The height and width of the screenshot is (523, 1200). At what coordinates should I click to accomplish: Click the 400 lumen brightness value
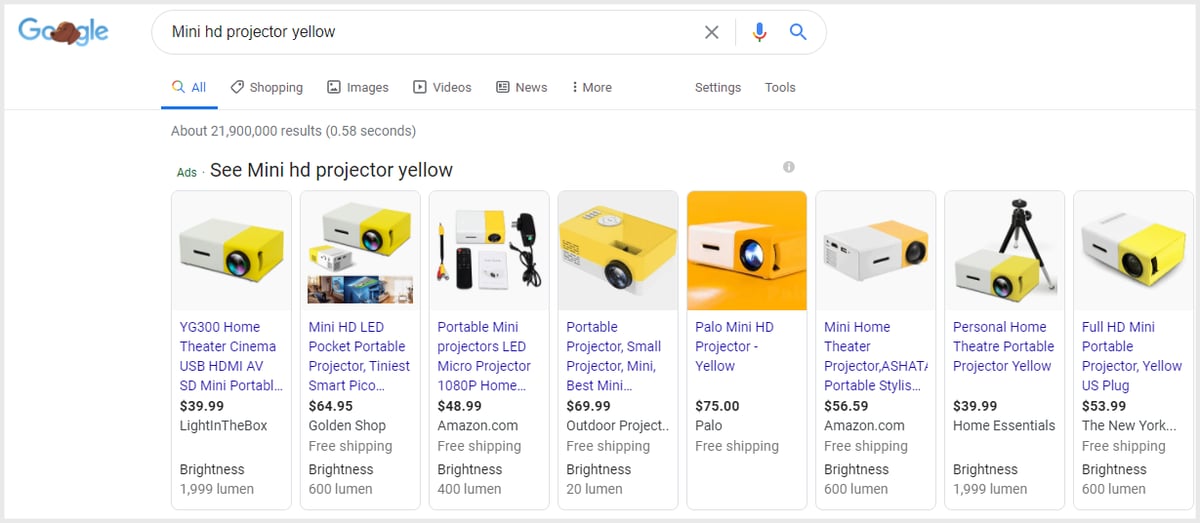(469, 489)
